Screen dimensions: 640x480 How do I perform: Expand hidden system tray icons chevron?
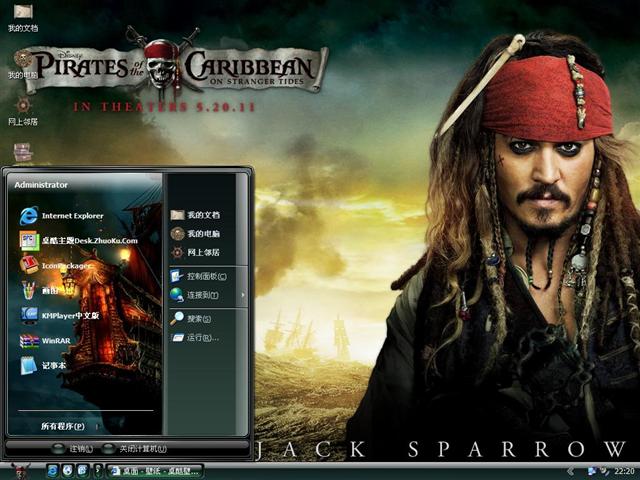pos(571,471)
